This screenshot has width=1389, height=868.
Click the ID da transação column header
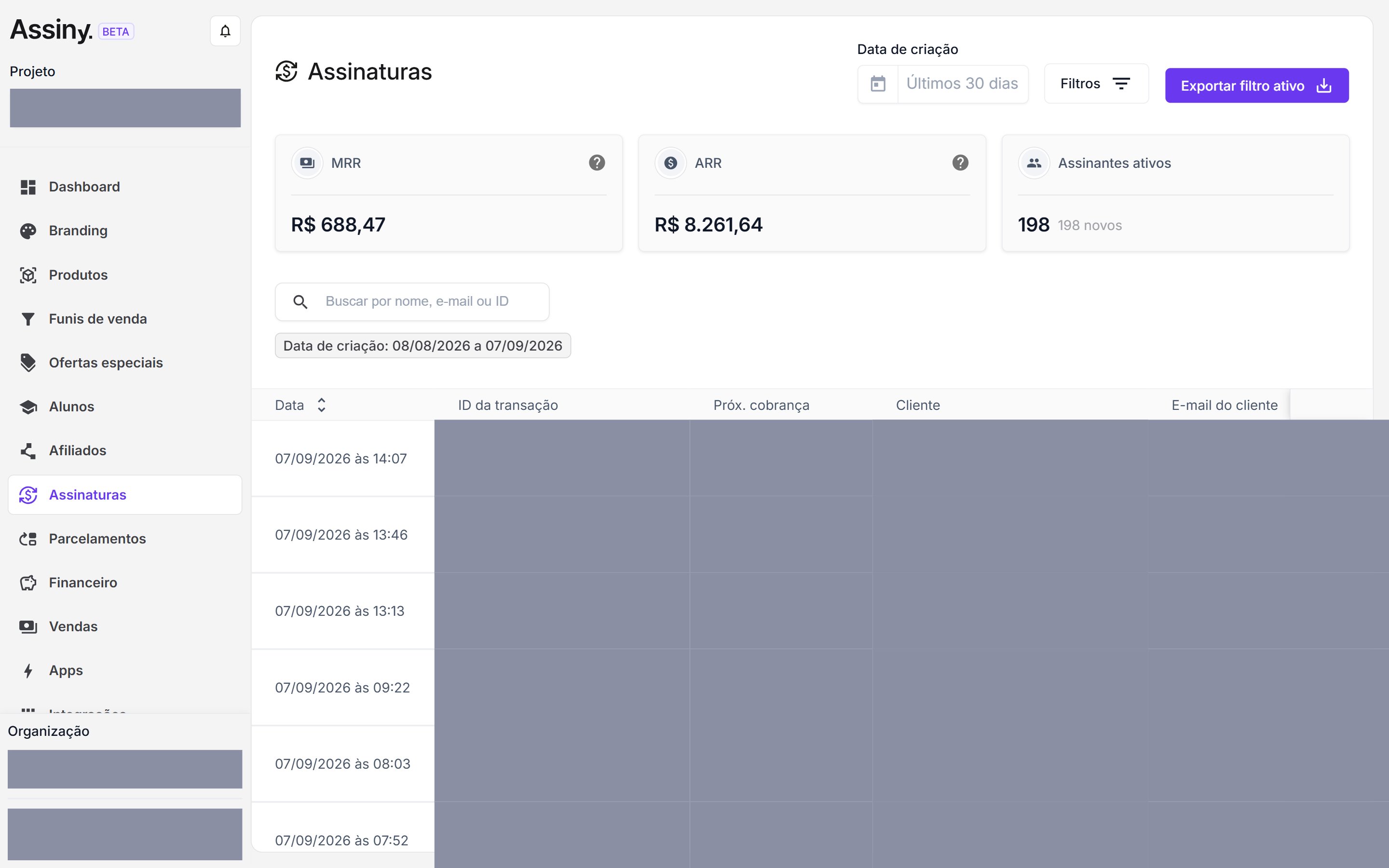pos(508,405)
